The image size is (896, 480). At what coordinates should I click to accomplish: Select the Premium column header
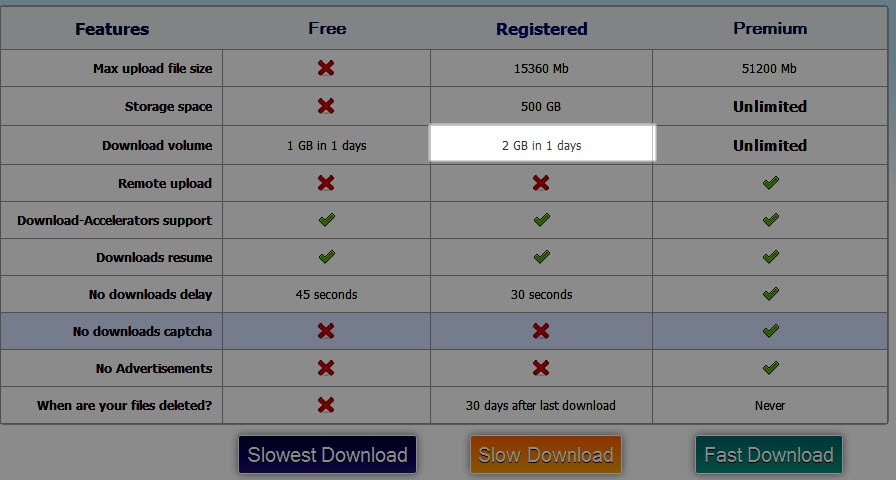point(769,29)
